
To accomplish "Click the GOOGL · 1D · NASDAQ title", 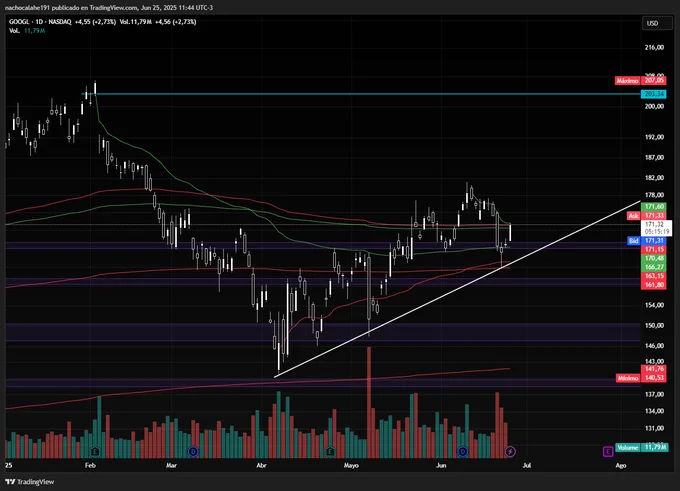I will point(40,22).
